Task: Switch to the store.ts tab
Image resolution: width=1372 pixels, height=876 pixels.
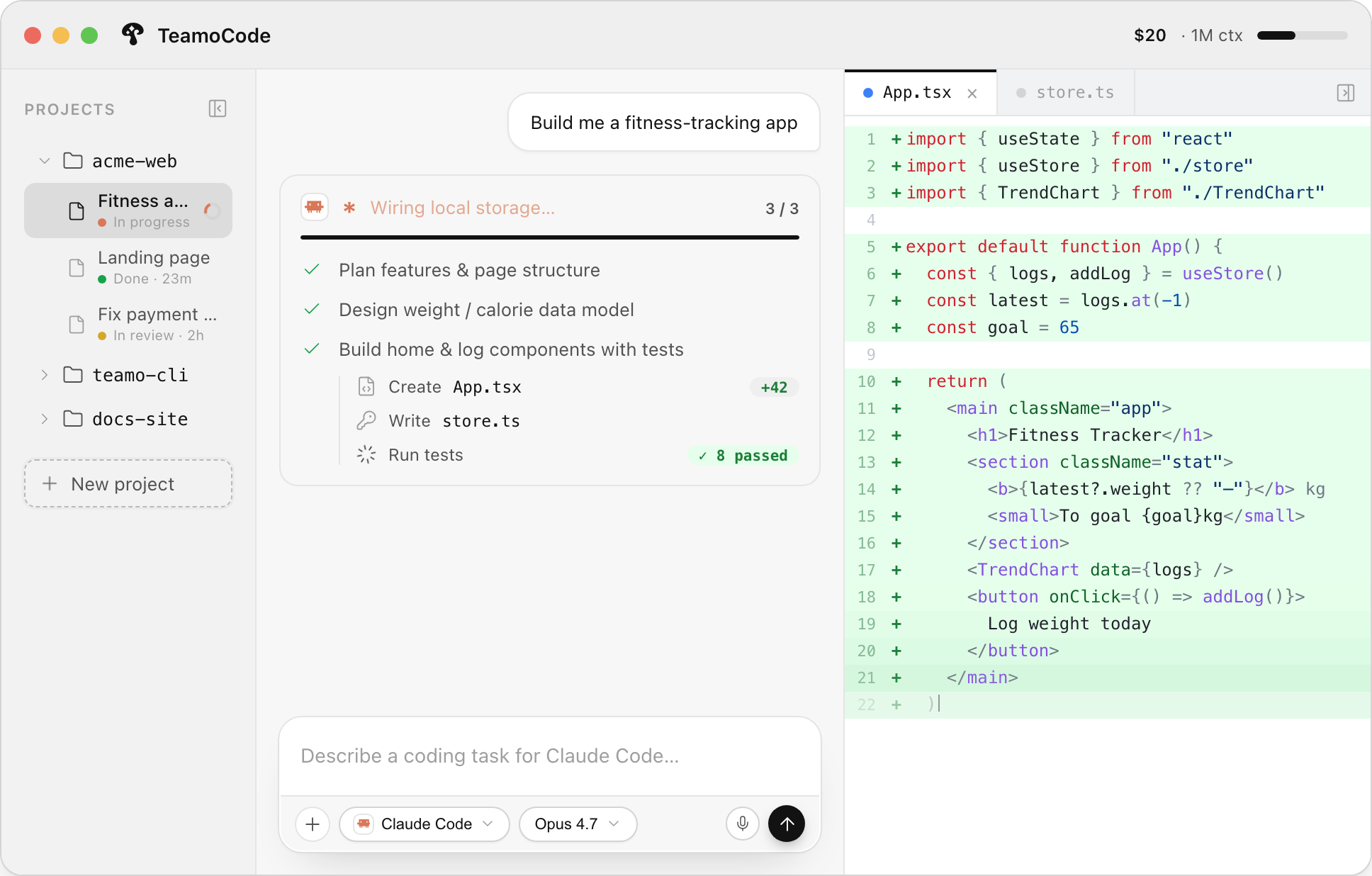Action: pyautogui.click(x=1065, y=93)
